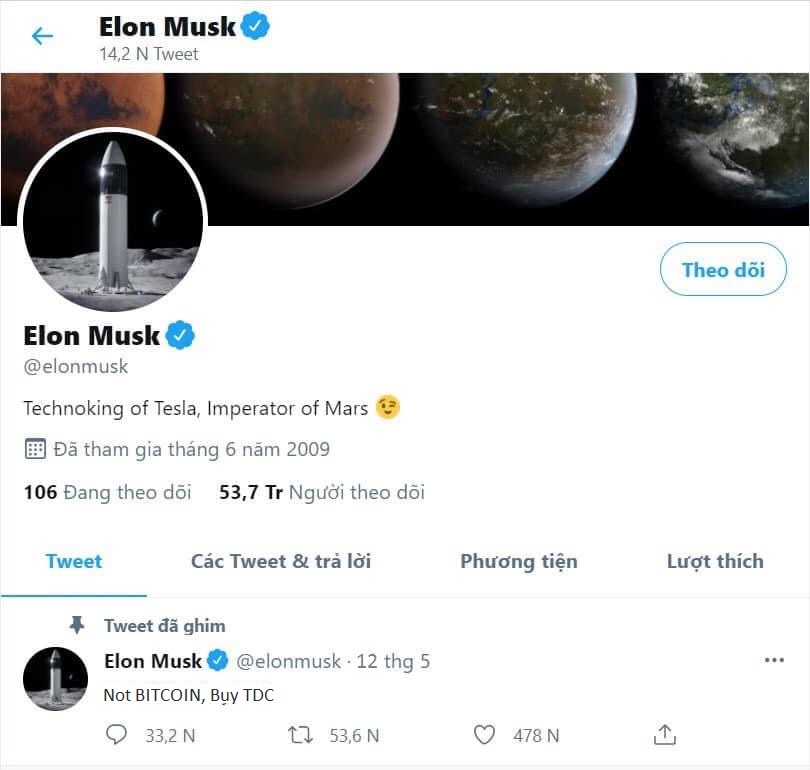Open the Lượt thích tab
Screen dimensions: 810x770
pyautogui.click(x=714, y=561)
